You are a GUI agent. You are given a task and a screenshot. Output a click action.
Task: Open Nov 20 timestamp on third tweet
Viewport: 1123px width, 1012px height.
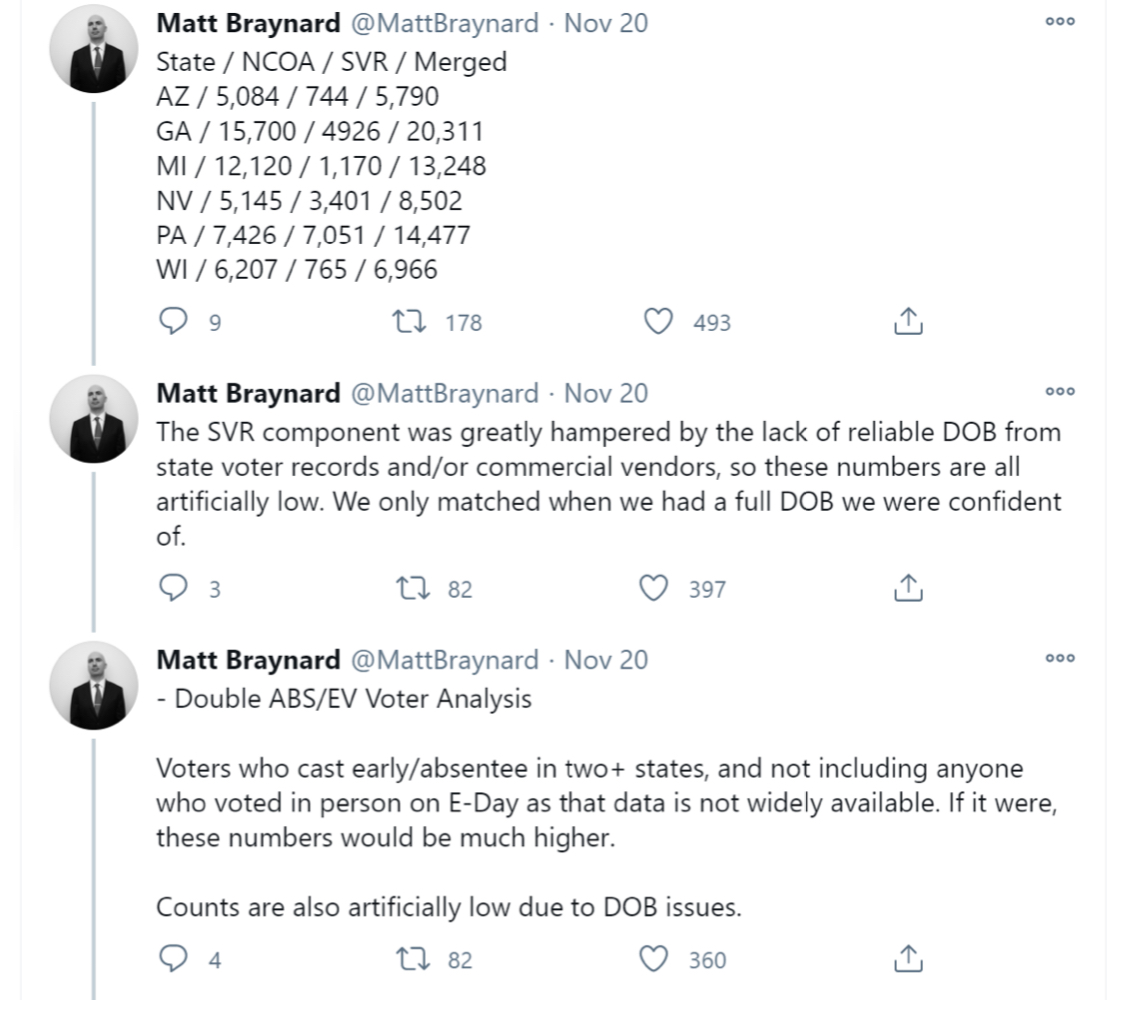click(606, 660)
